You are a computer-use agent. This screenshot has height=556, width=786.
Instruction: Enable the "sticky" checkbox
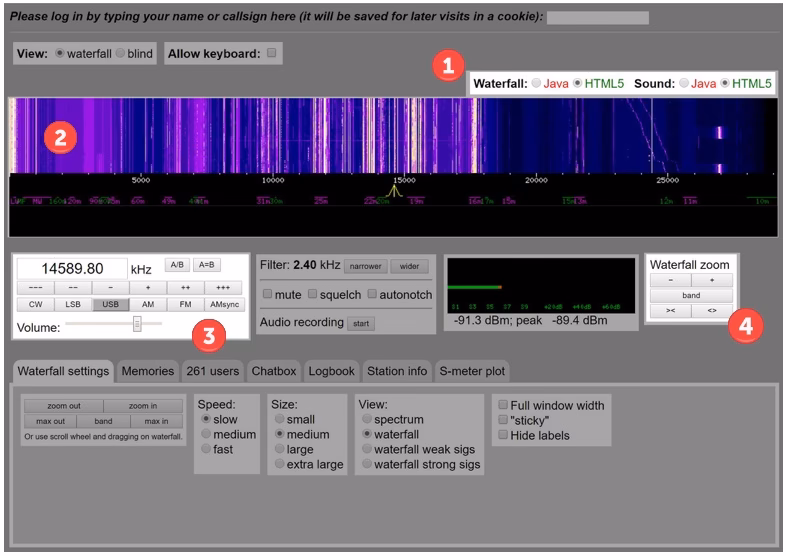click(x=503, y=420)
